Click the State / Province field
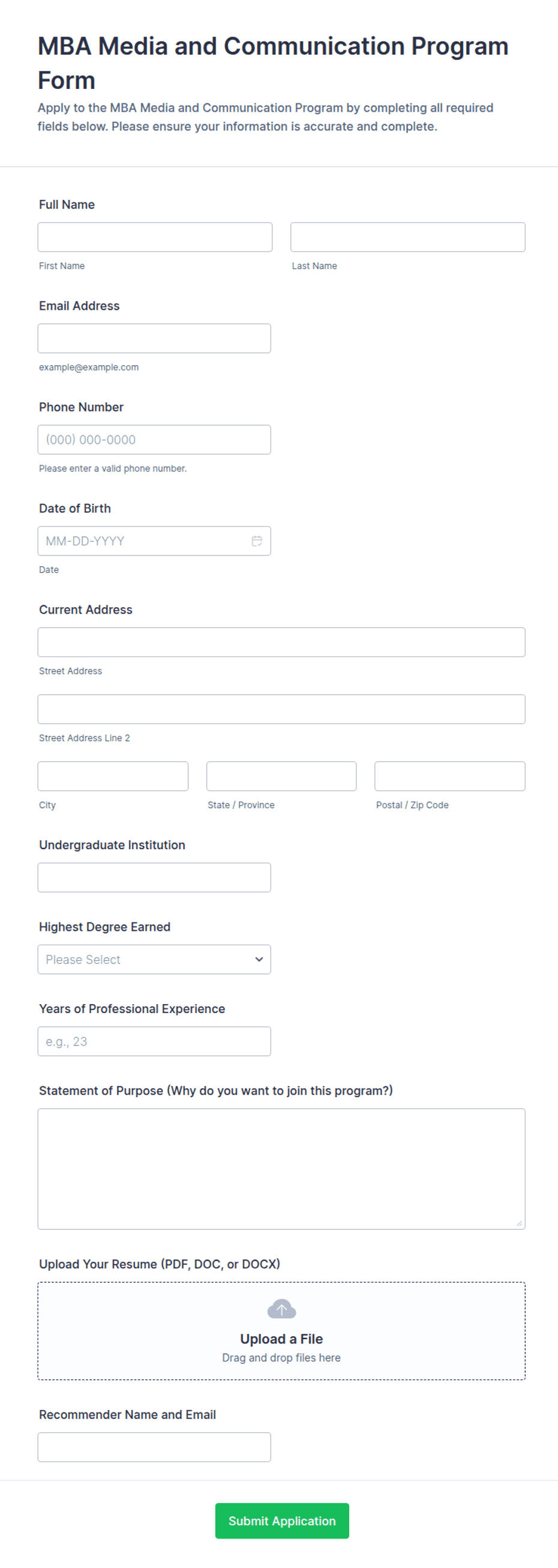Viewport: 558px width, 1568px height. (281, 776)
